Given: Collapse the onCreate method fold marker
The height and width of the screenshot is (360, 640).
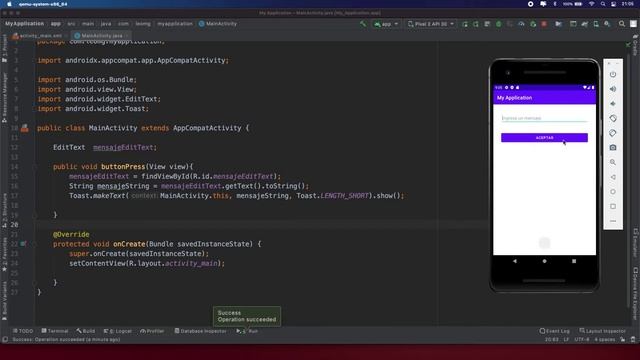Looking at the screenshot, I should [x=35, y=244].
